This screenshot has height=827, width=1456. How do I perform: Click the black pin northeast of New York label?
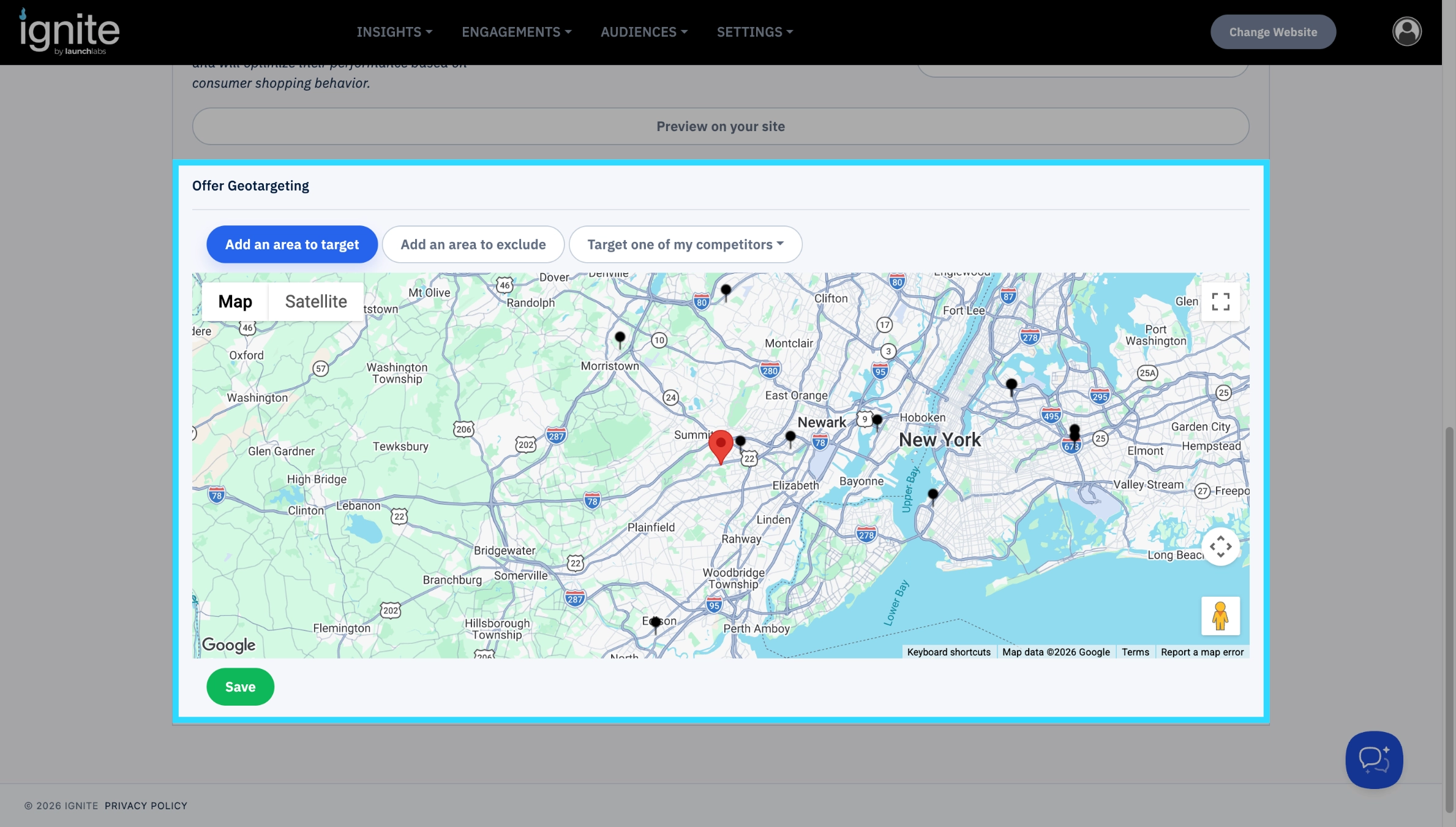pos(1011,387)
